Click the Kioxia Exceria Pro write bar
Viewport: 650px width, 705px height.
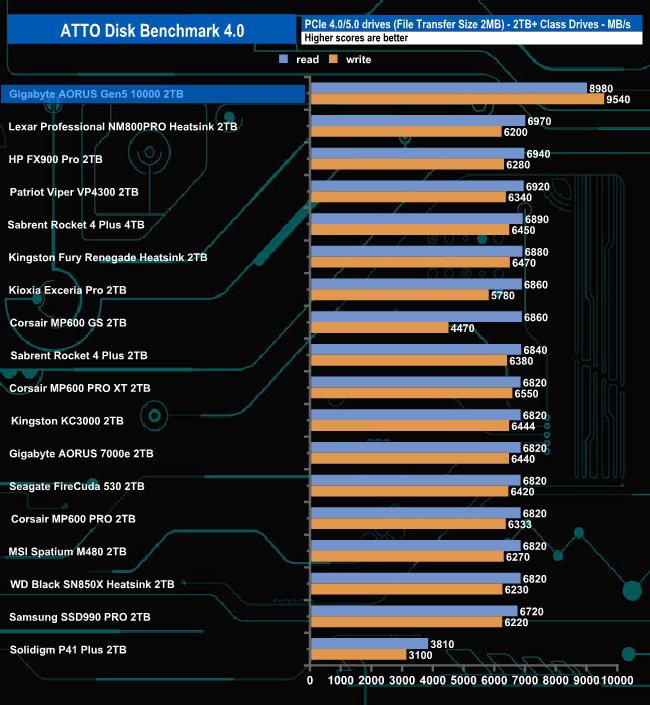400,295
